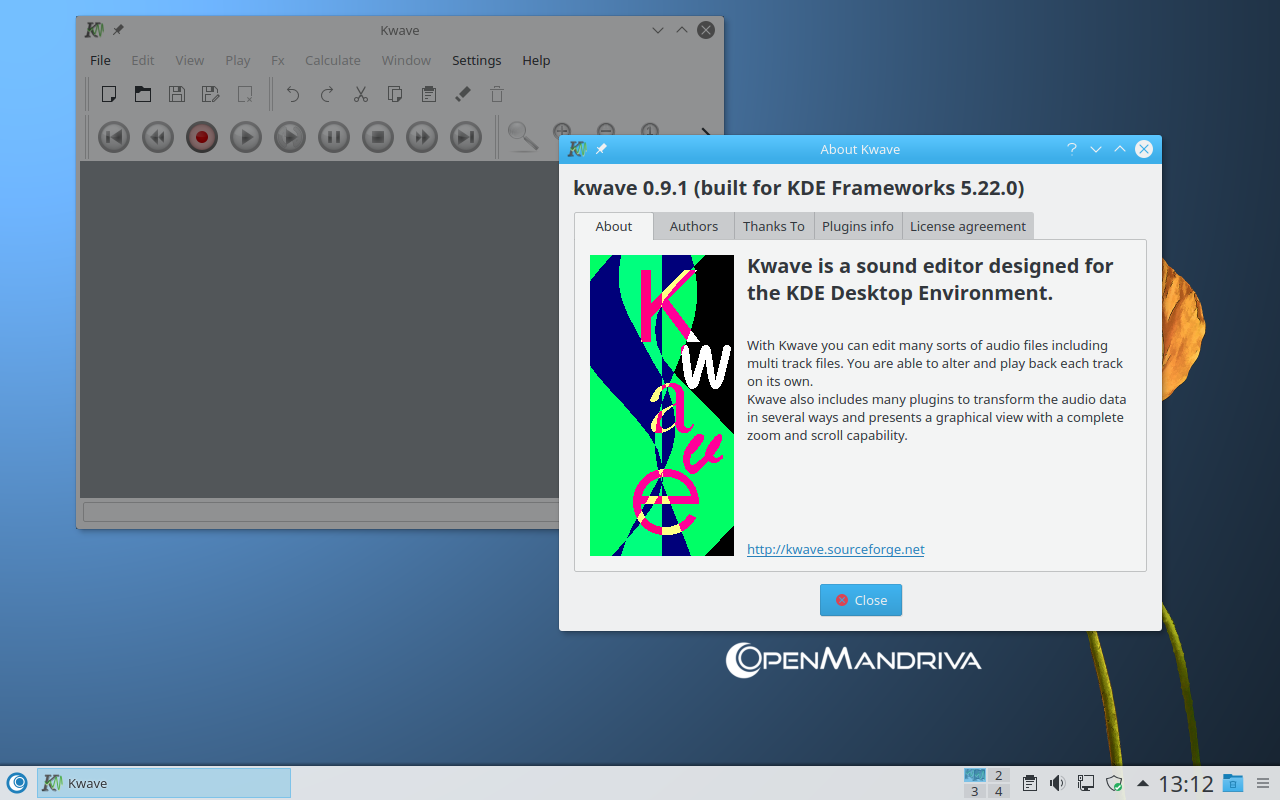Hit the Pause playback button

[x=333, y=137]
